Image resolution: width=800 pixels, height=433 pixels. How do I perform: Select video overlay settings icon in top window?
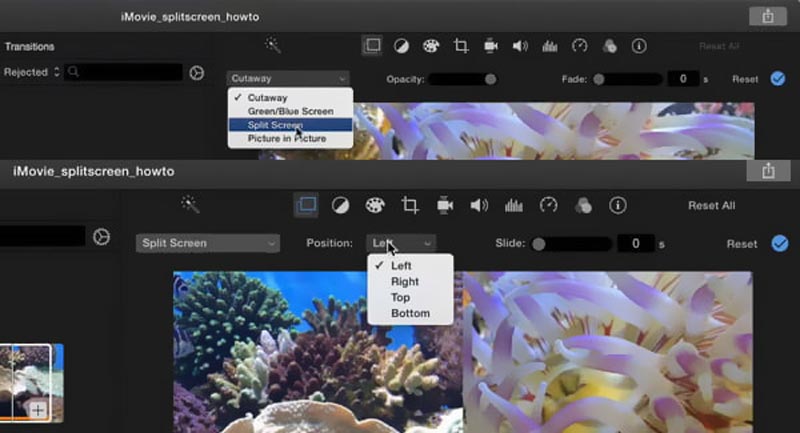[372, 46]
